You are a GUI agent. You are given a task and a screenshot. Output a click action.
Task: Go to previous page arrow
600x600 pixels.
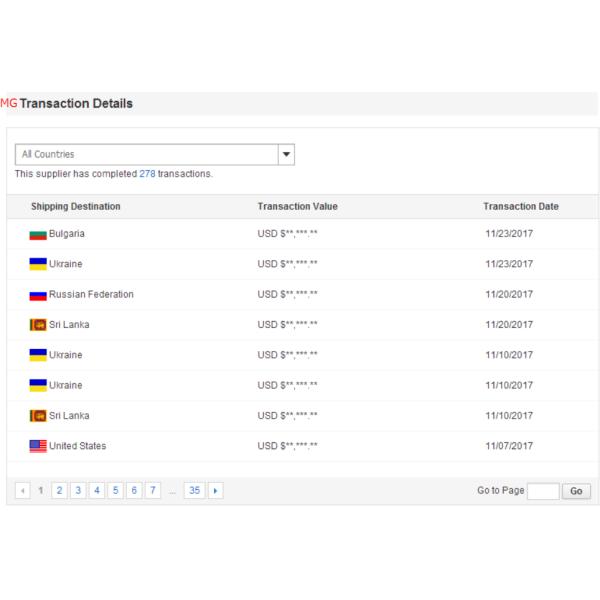pyautogui.click(x=24, y=491)
